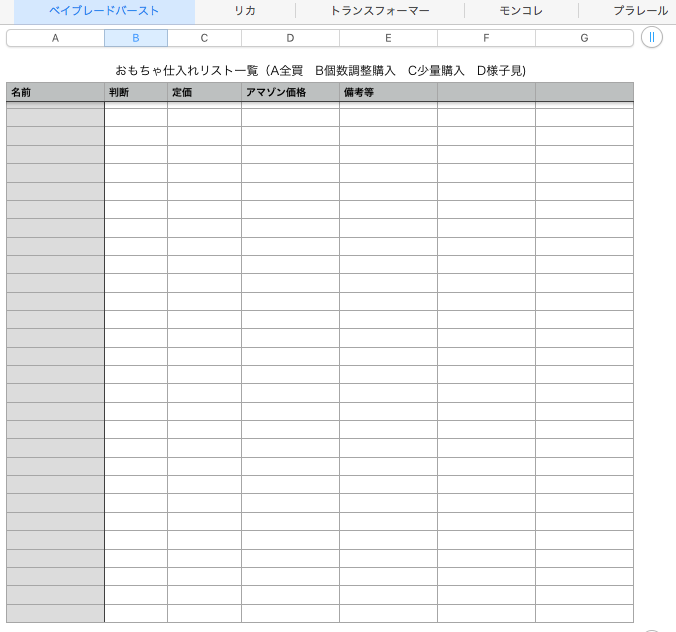
Task: Go to the プラレール sheet tab
Action: click(x=640, y=11)
